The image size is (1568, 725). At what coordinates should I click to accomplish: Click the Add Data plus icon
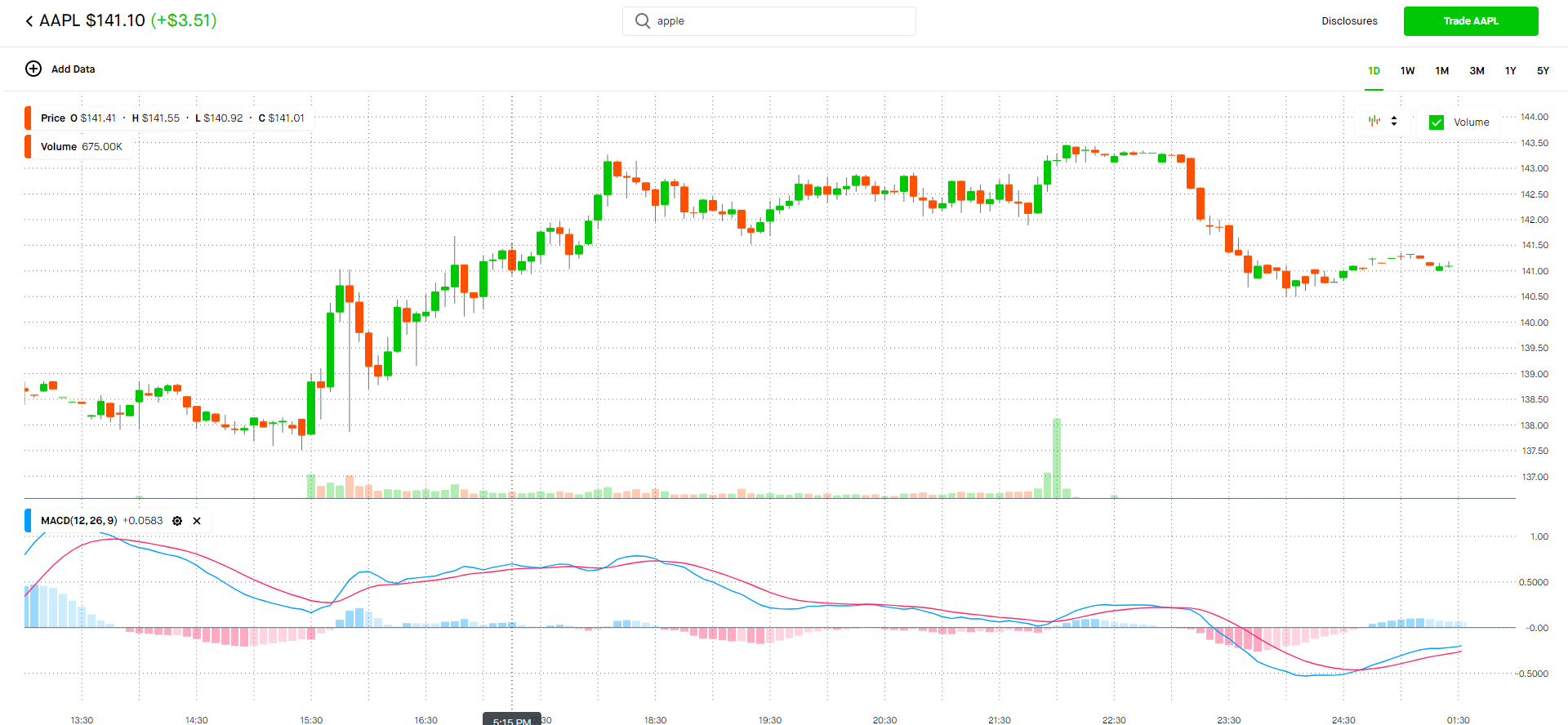[33, 69]
